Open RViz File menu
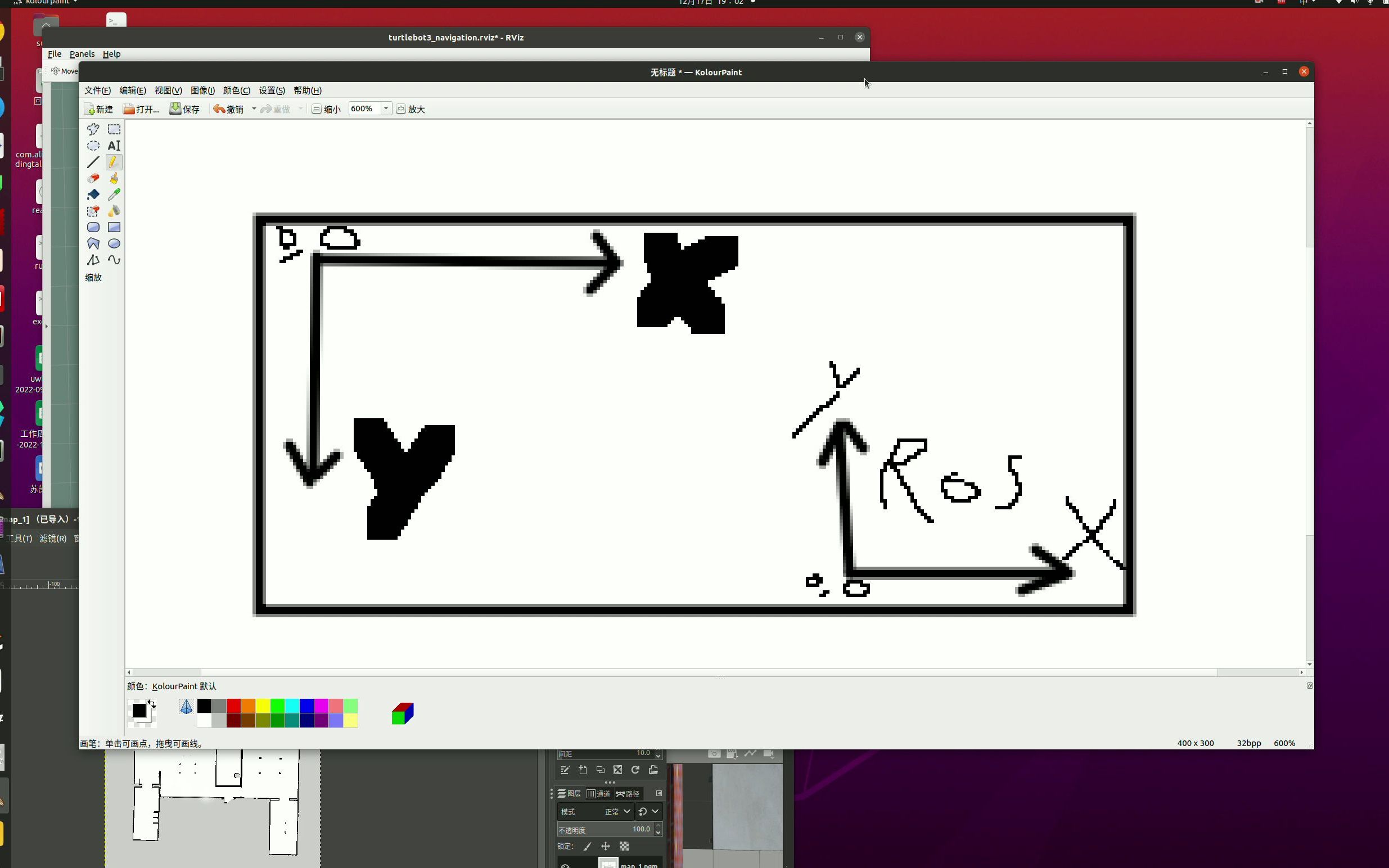The height and width of the screenshot is (868, 1389). (55, 54)
